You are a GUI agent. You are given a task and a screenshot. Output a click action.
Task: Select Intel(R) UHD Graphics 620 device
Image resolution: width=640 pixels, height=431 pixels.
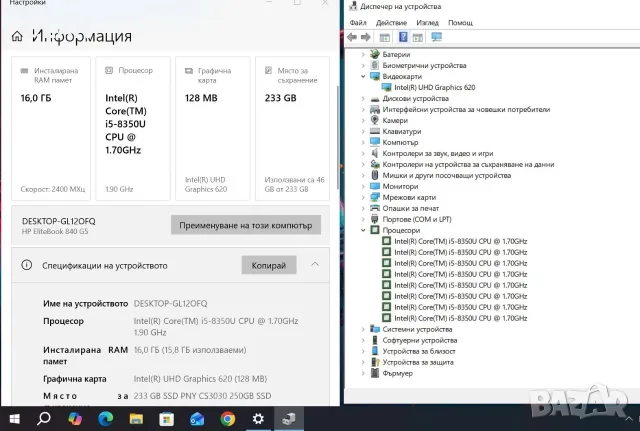coord(434,87)
